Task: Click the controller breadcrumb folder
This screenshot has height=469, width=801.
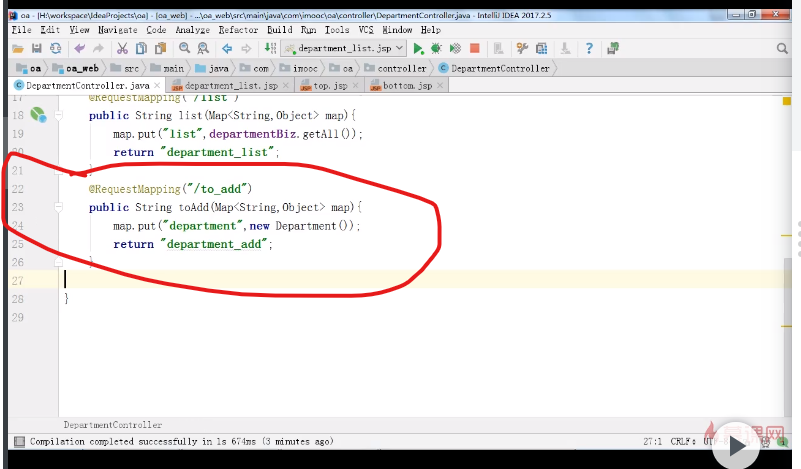Action: tap(395, 68)
